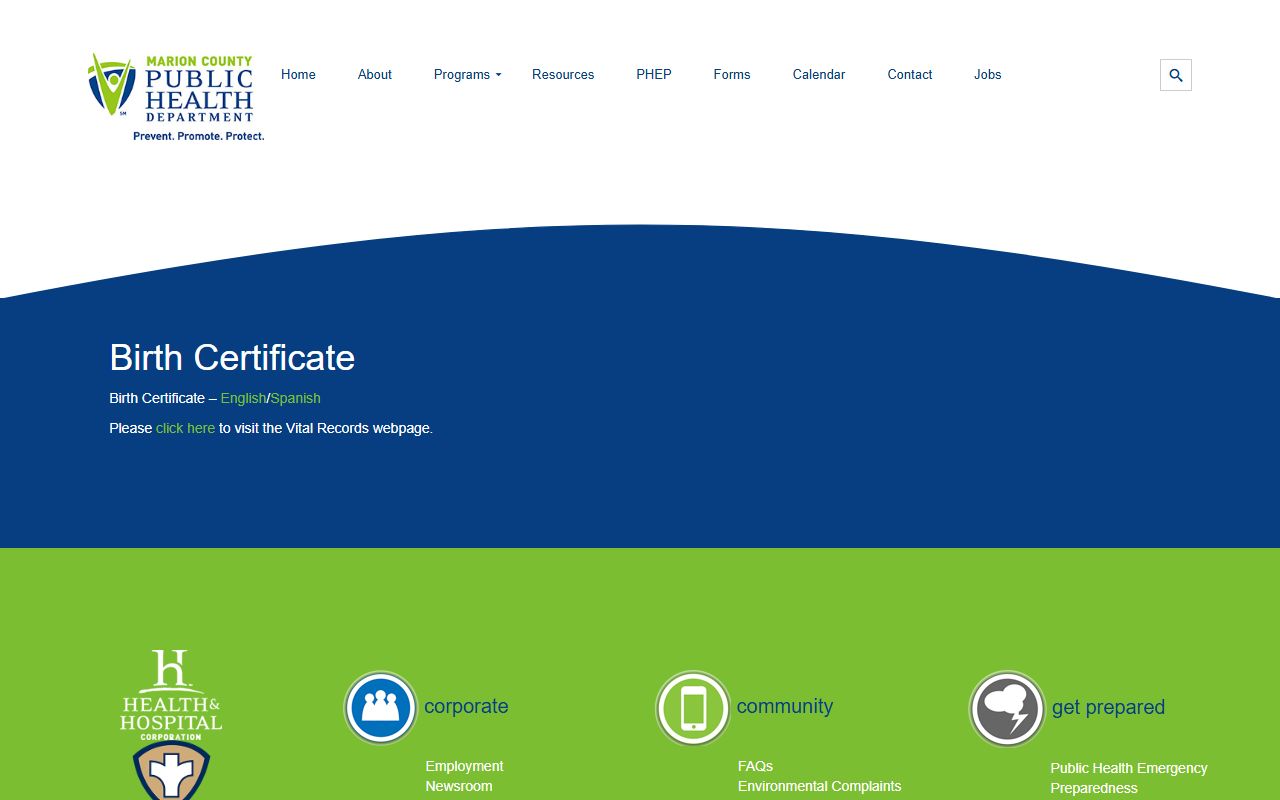Open Public Health Emergency Preparedness link
1280x800 pixels.
point(1129,778)
